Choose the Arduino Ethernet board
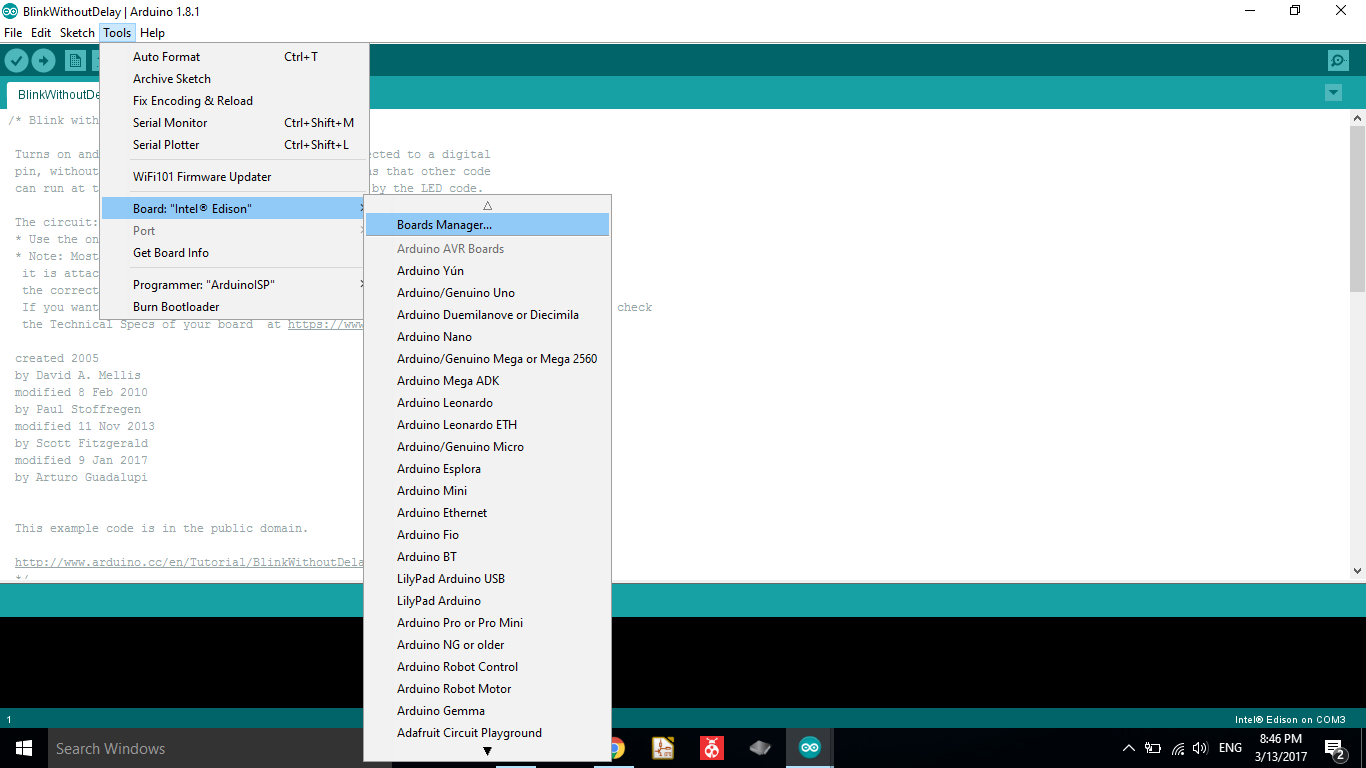This screenshot has height=768, width=1366. click(x=487, y=513)
